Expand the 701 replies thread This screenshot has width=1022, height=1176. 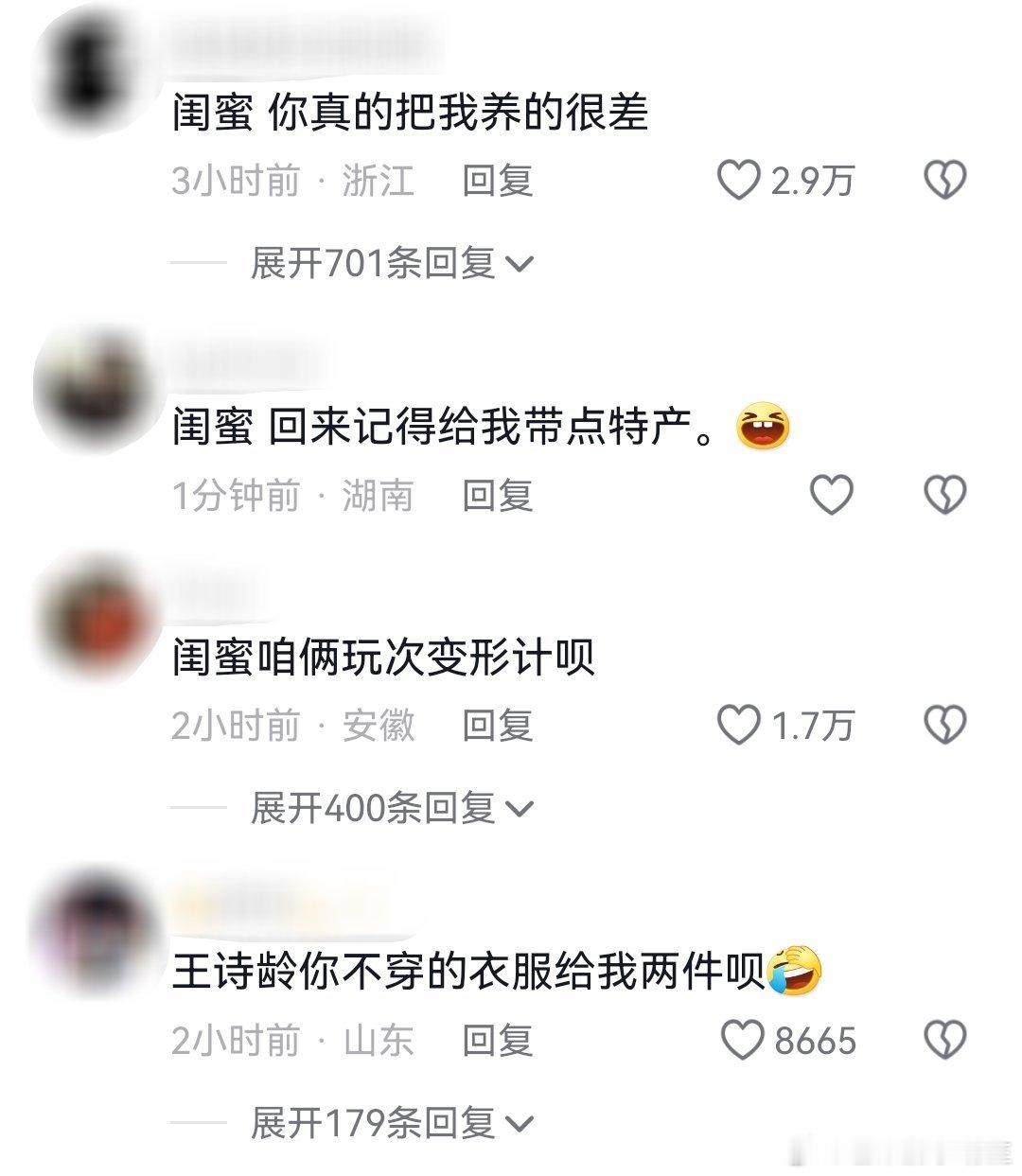pyautogui.click(x=392, y=262)
